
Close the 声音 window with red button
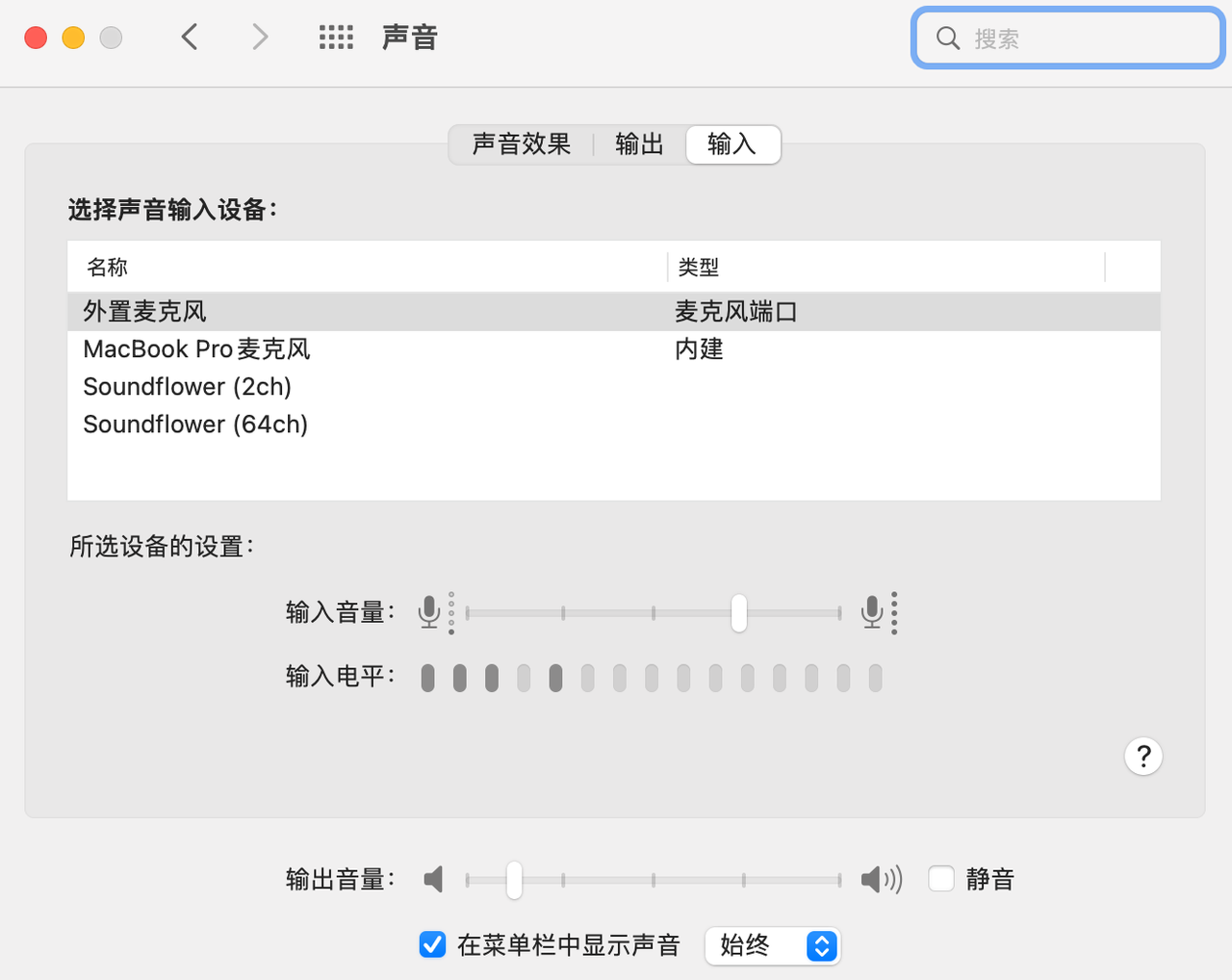click(x=36, y=38)
